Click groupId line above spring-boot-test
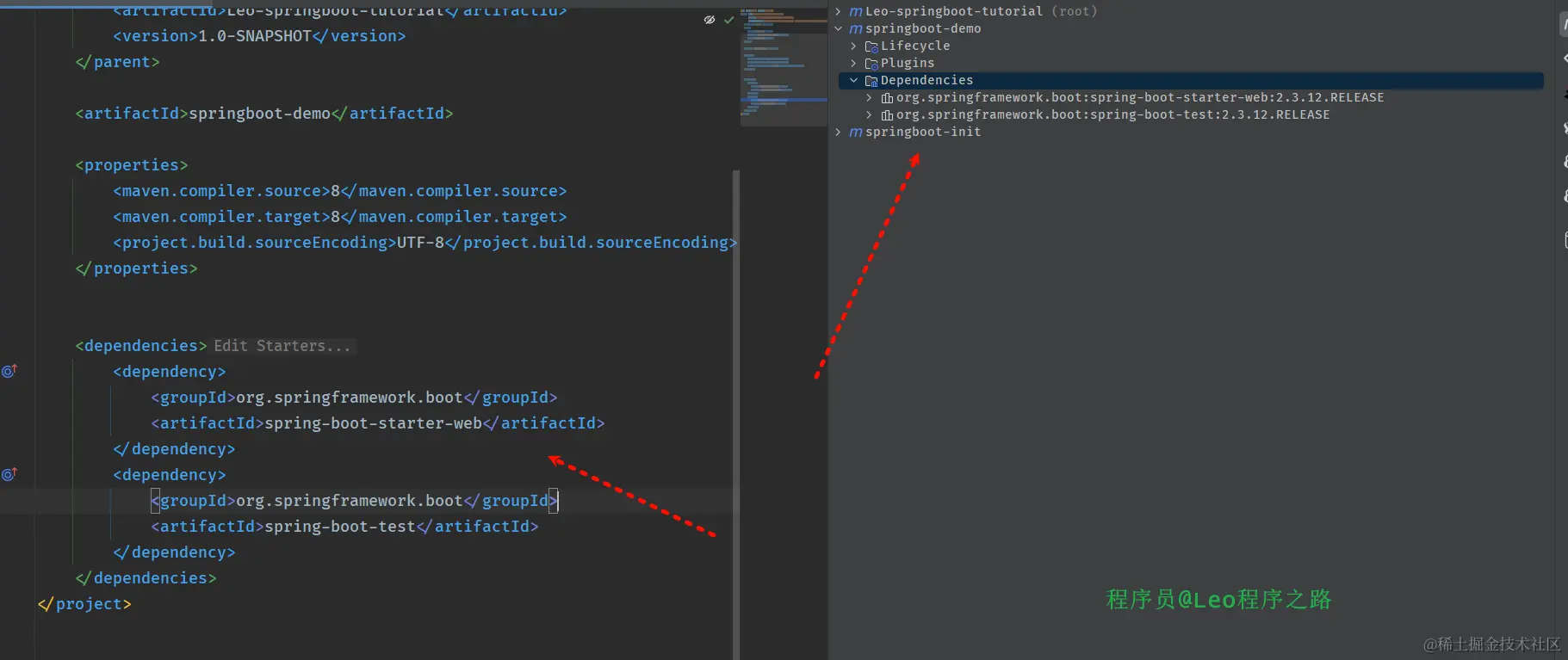 coord(354,501)
